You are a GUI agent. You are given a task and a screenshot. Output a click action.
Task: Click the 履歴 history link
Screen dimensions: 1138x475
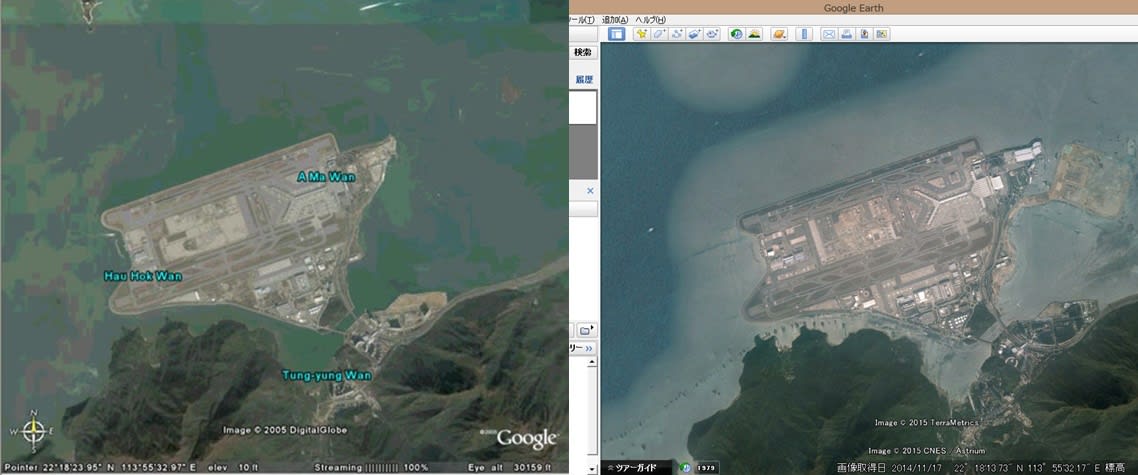click(585, 80)
